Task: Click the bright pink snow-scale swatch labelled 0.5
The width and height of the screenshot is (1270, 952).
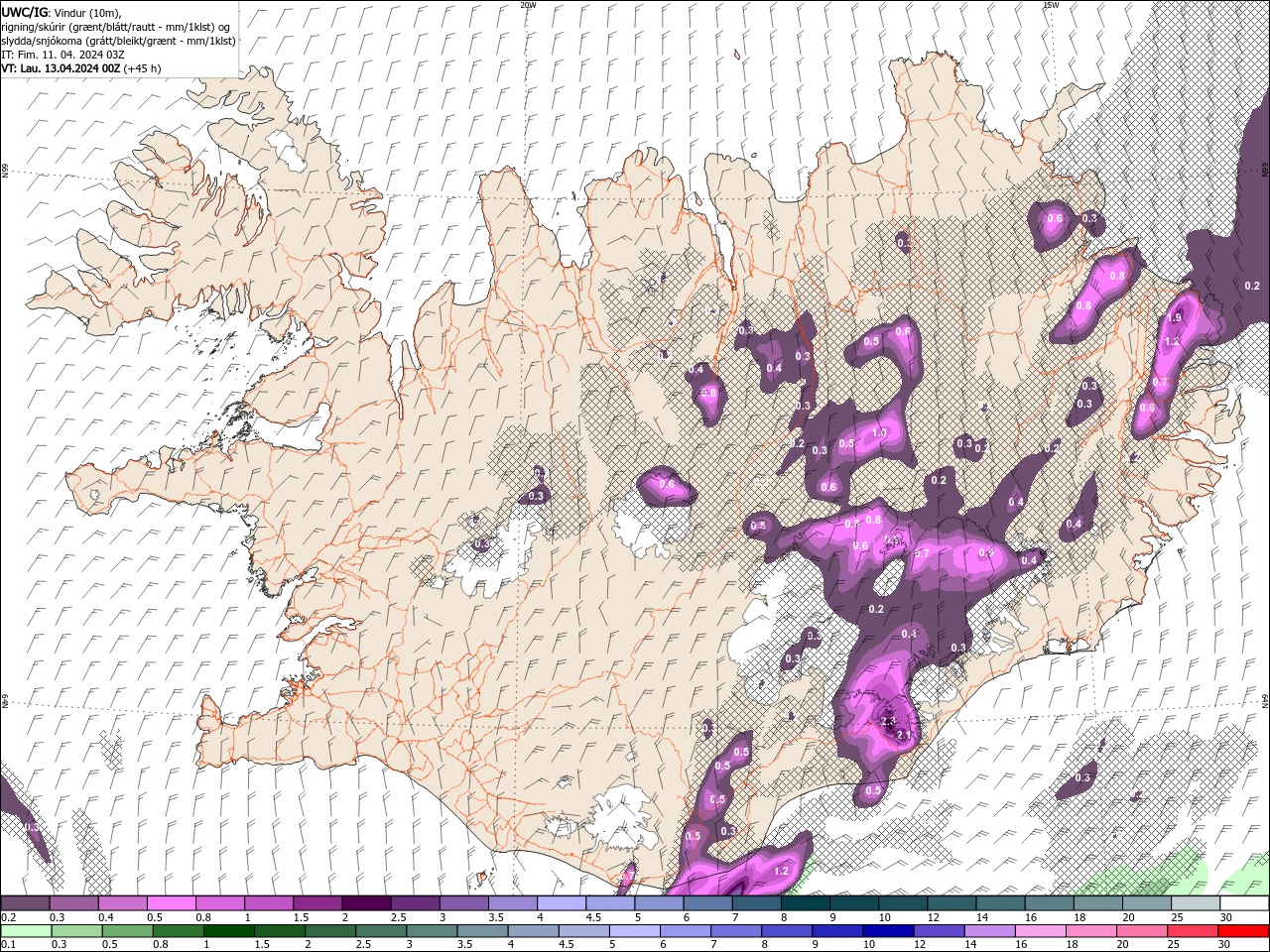Action: [x=171, y=903]
